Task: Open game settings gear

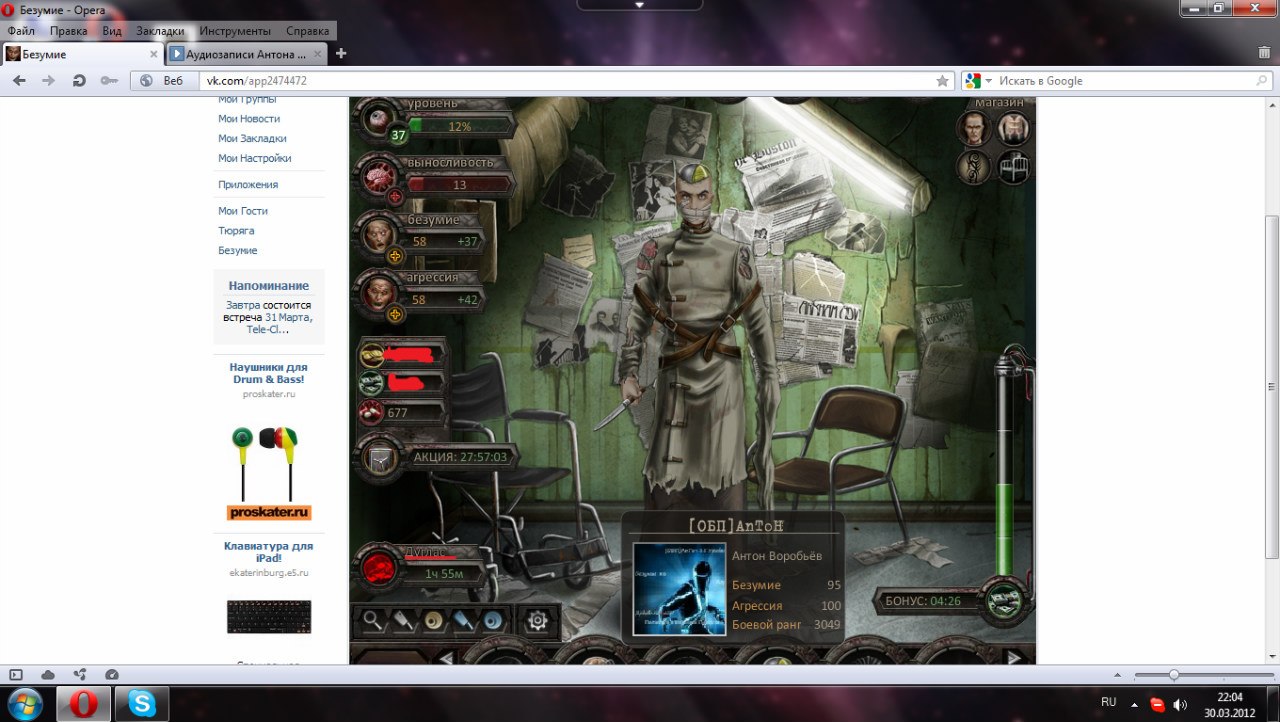Action: [538, 621]
